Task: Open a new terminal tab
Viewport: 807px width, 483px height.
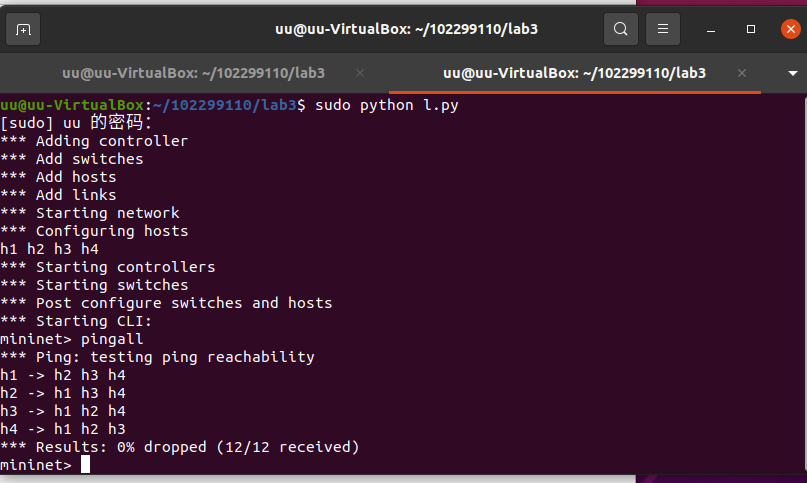Action: click(23, 29)
